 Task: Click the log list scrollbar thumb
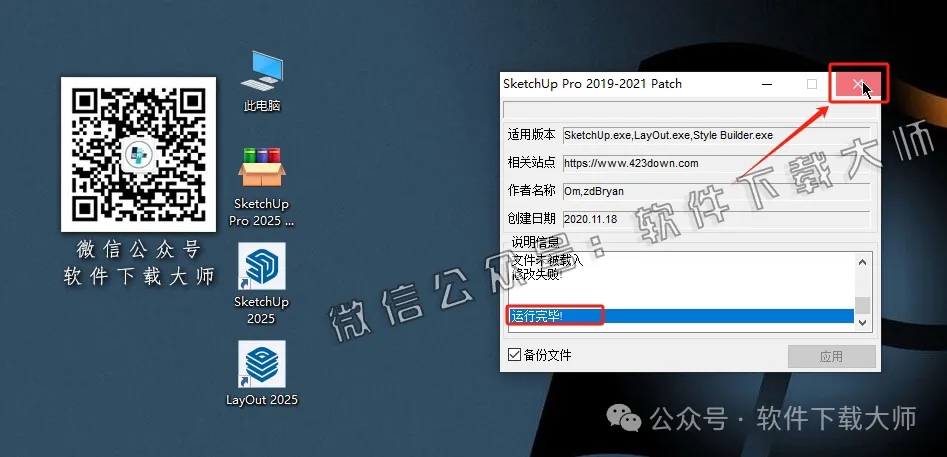coord(862,305)
